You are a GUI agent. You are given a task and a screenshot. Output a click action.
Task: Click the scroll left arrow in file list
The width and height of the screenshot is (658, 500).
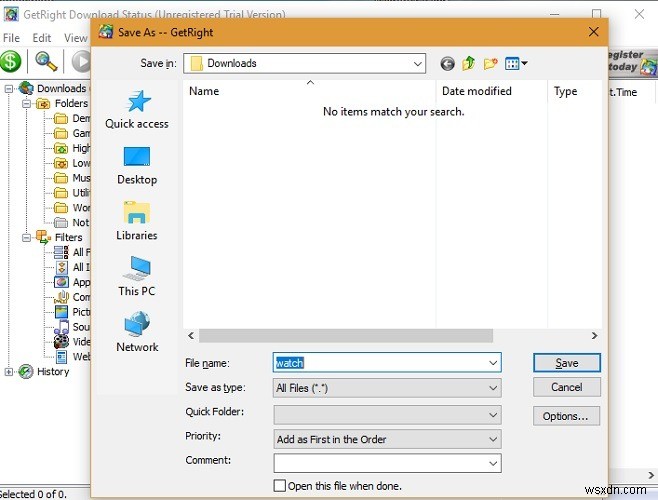click(x=191, y=335)
